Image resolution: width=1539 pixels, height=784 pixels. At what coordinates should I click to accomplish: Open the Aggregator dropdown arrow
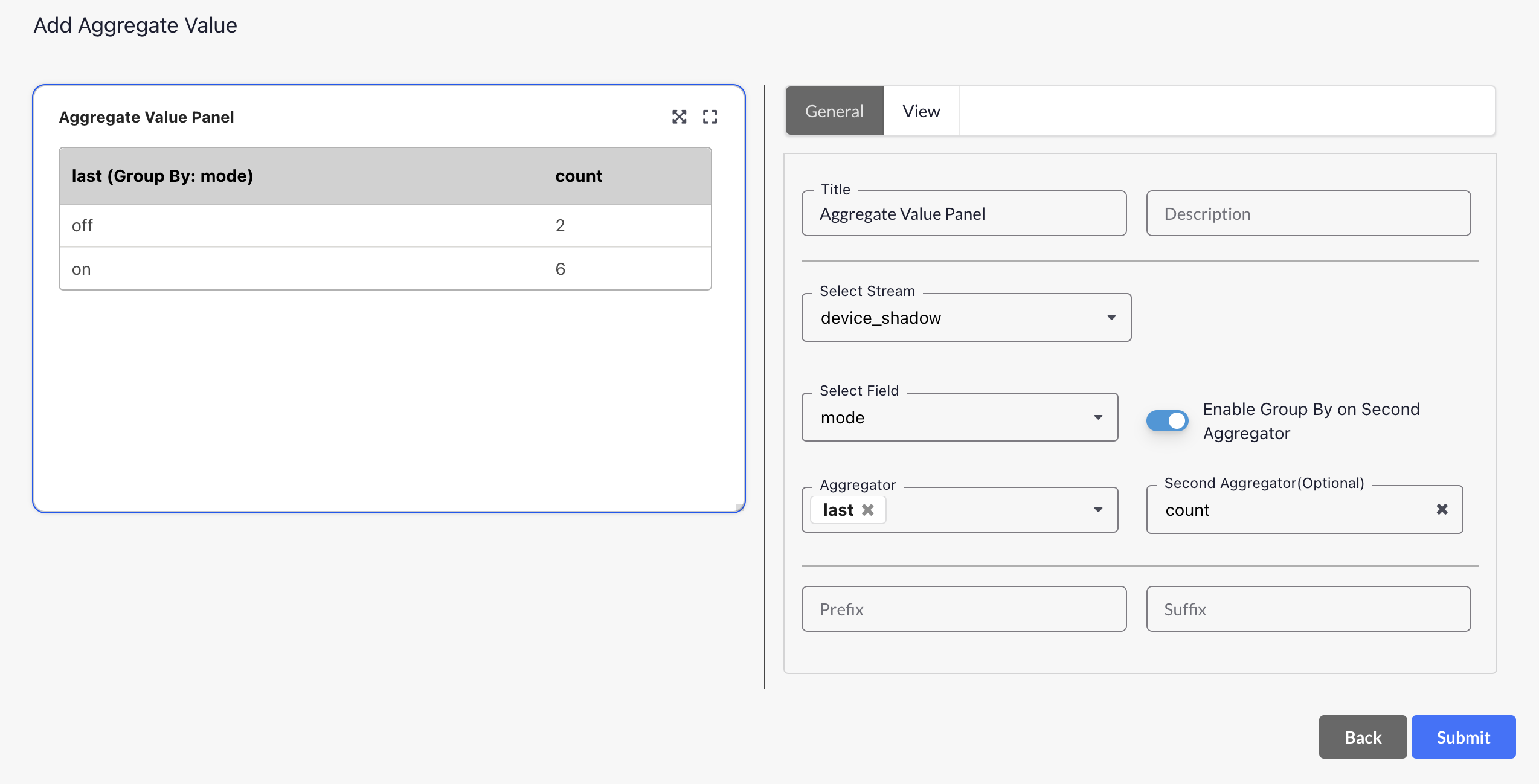[x=1098, y=510]
